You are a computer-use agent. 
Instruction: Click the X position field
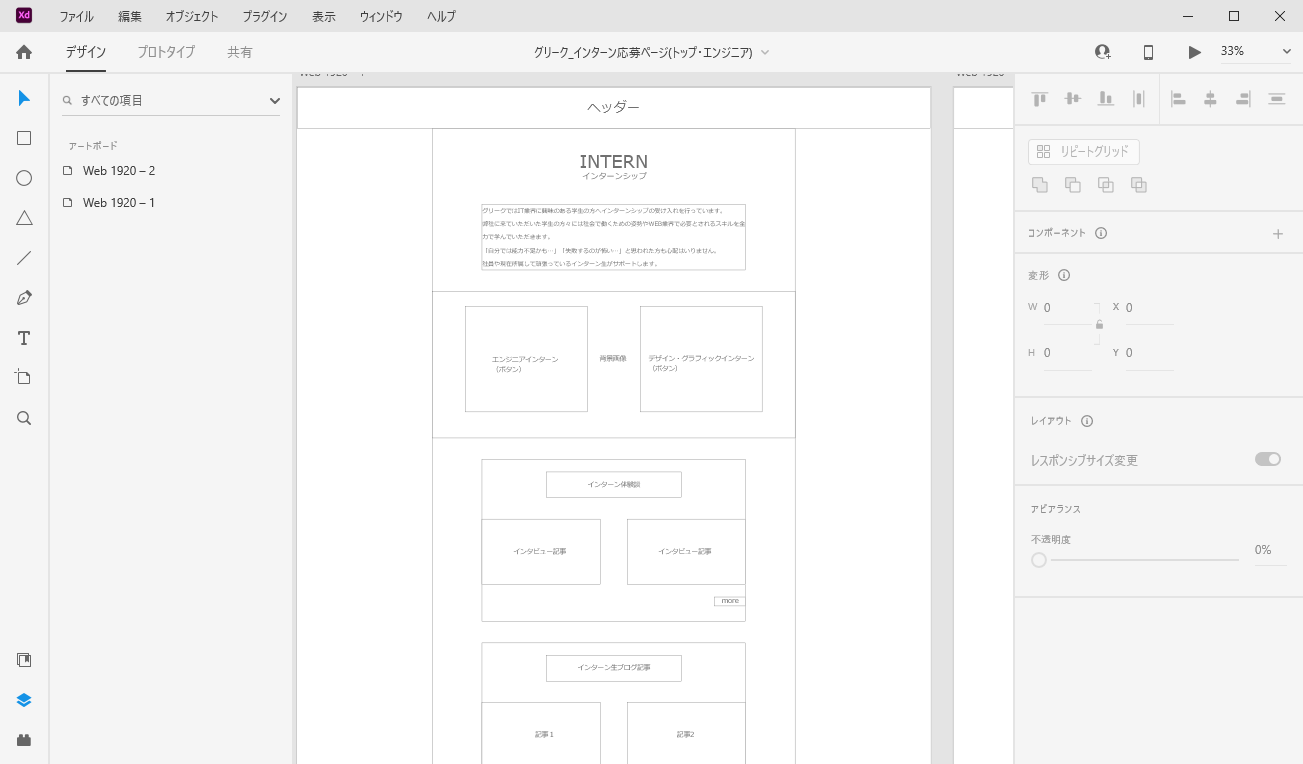coord(1149,308)
